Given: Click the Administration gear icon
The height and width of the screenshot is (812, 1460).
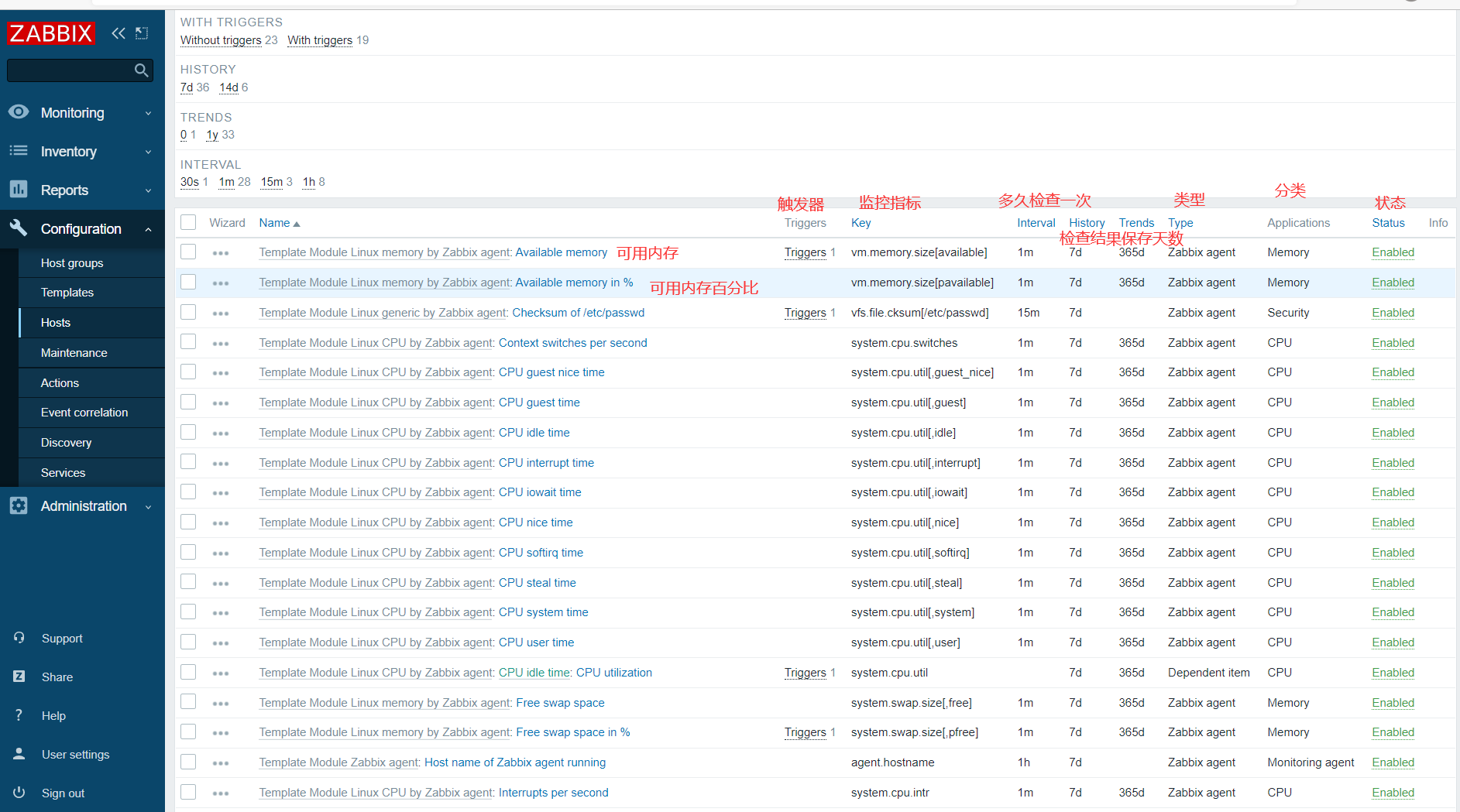Looking at the screenshot, I should click(19, 505).
